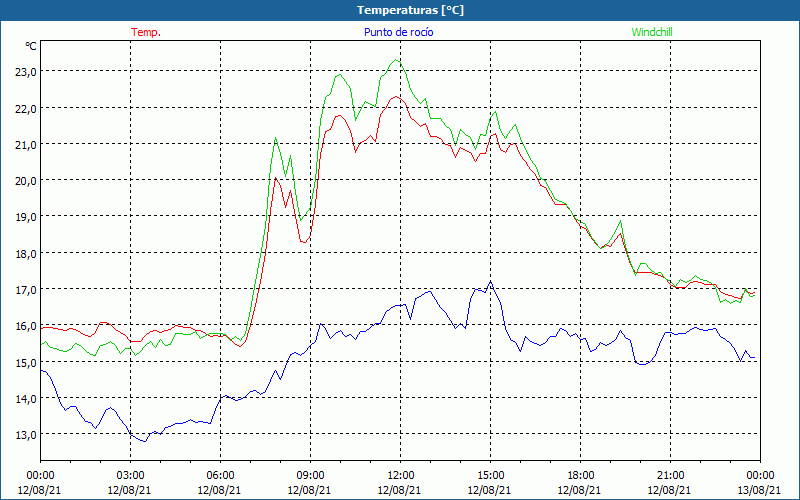Click the 19,0 y-axis value
Image resolution: width=800 pixels, height=500 pixels.
click(26, 217)
